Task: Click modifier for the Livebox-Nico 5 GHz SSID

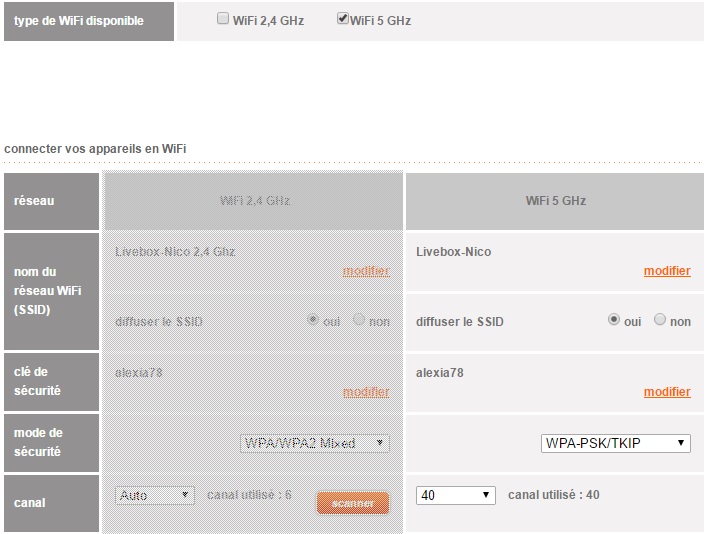Action: click(666, 271)
